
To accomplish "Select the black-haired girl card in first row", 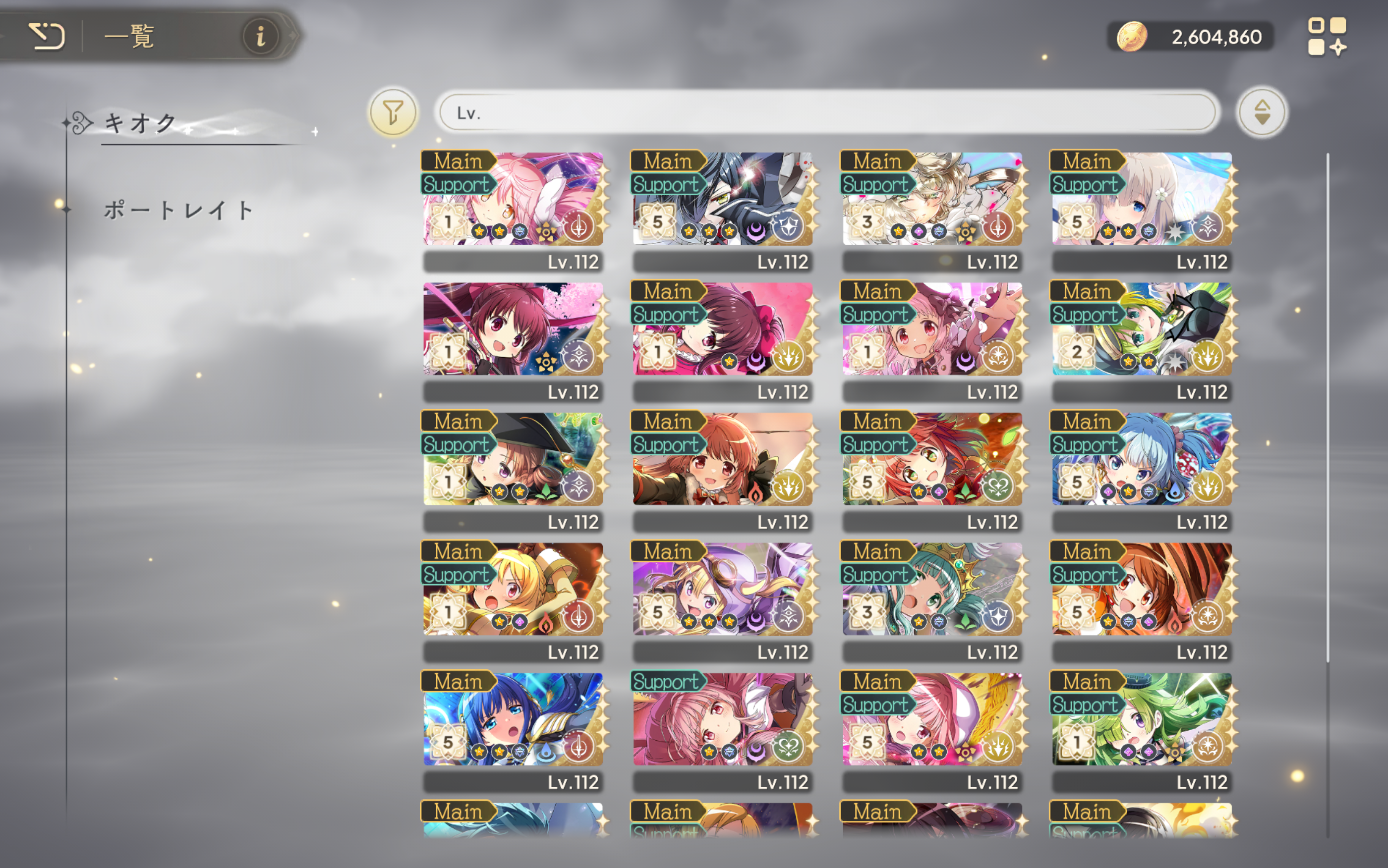I will (x=722, y=211).
